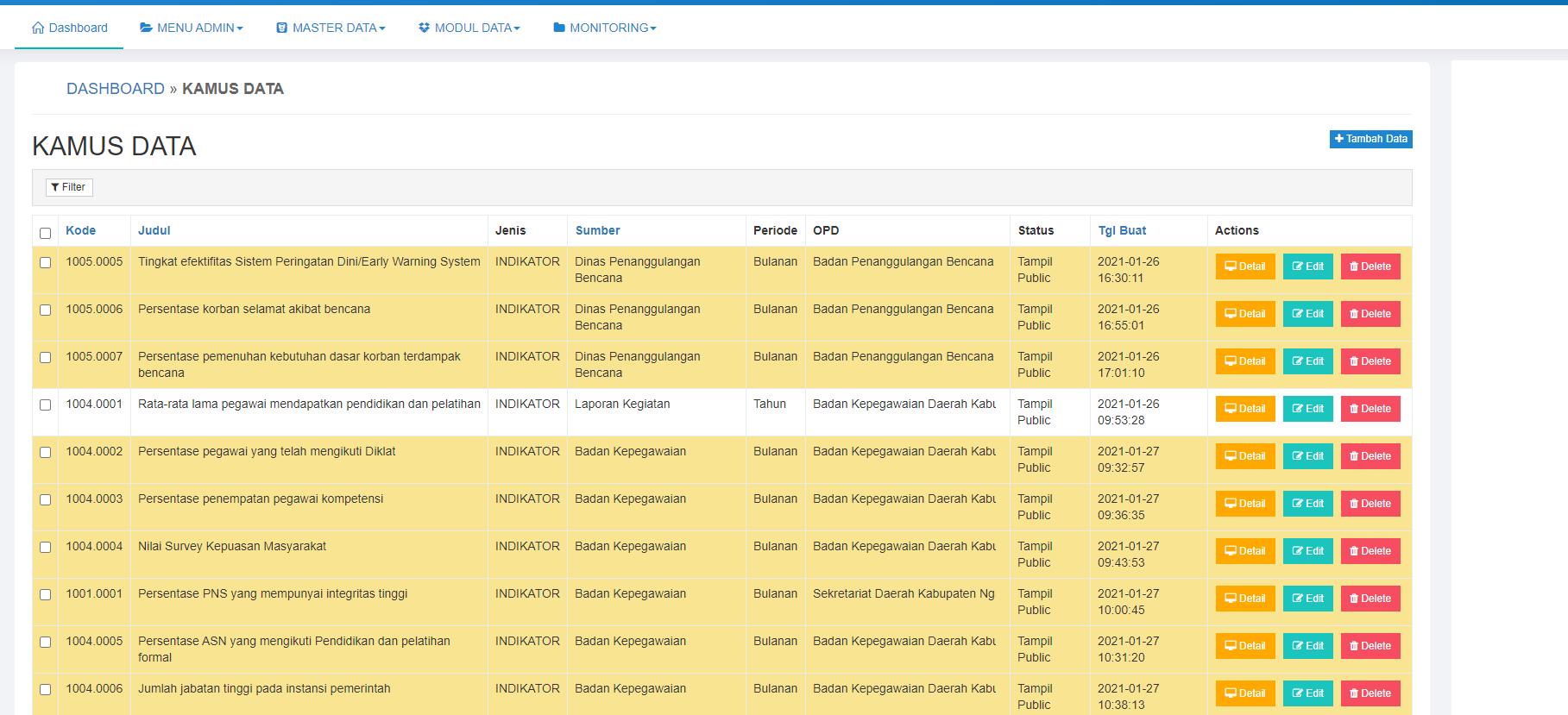Toggle the select-all checkbox in table header
The image size is (1568, 715).
tap(45, 233)
